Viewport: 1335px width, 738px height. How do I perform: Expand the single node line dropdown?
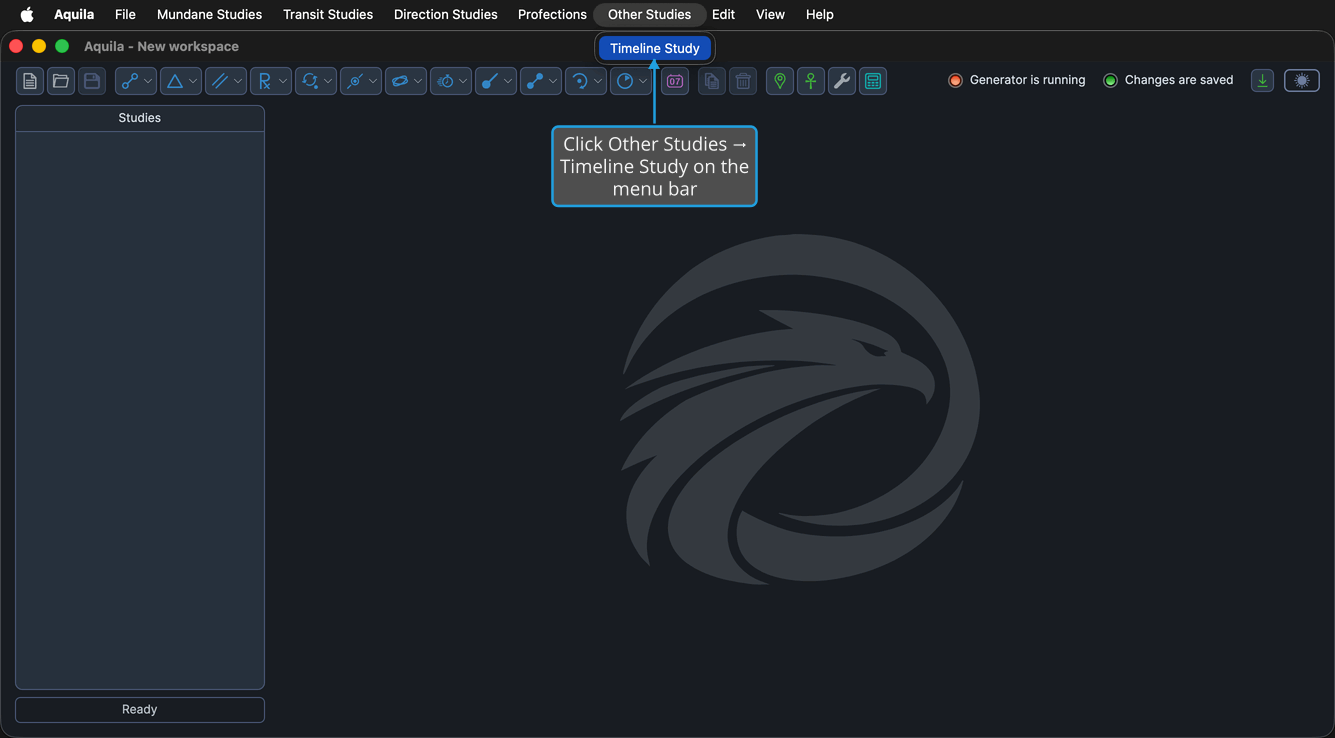[x=508, y=81]
